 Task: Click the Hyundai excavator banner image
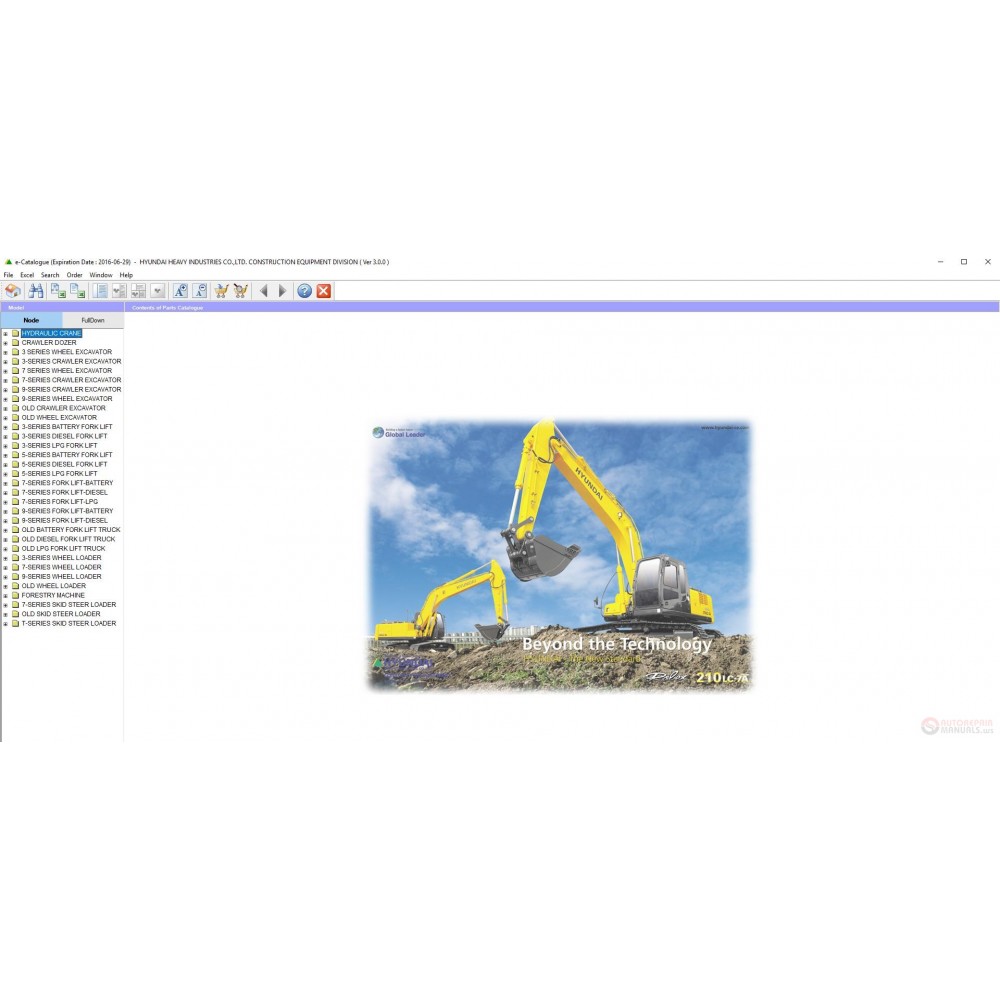[x=560, y=555]
